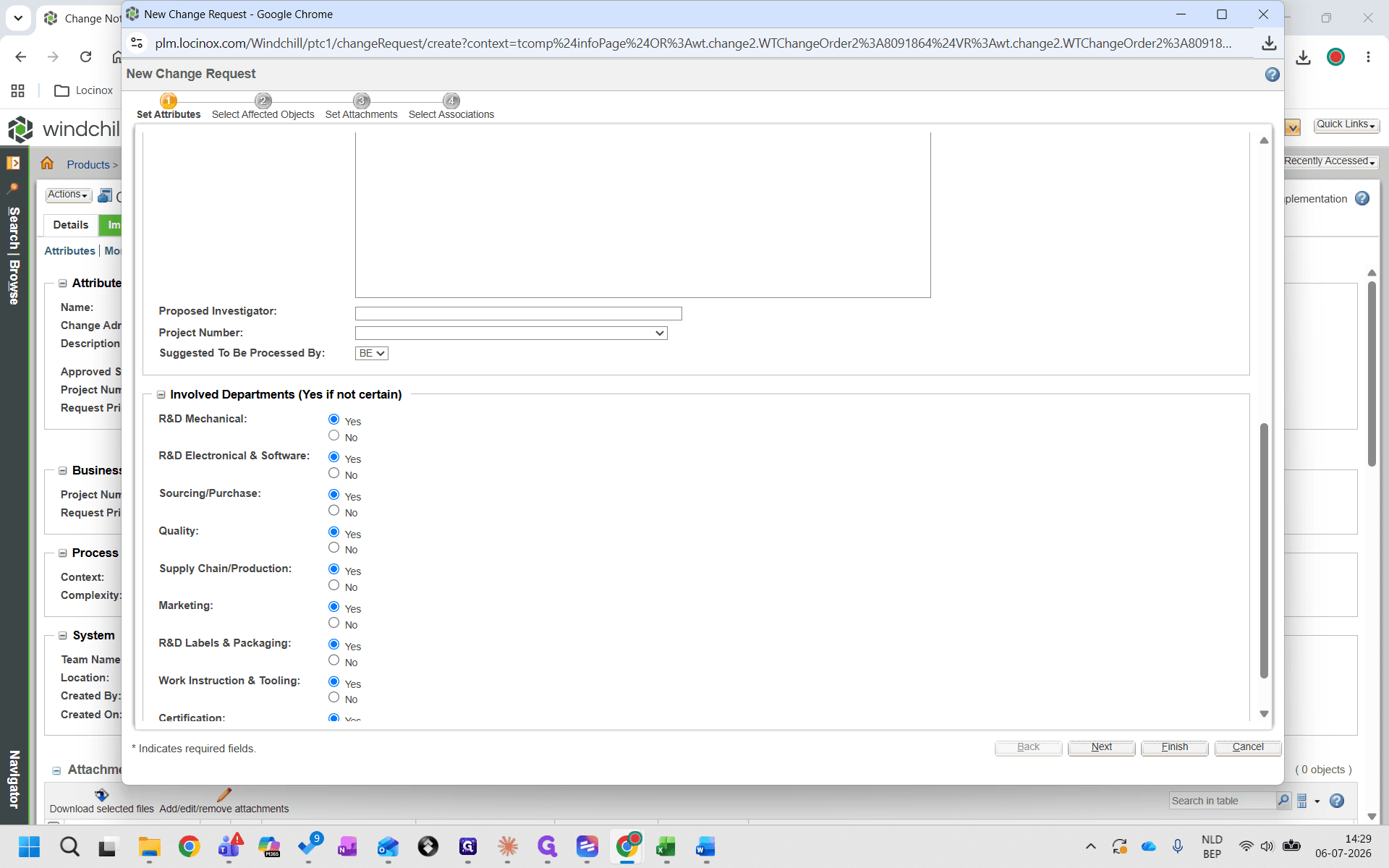Open Word from taskbar
The width and height of the screenshot is (1389, 868).
(x=705, y=846)
